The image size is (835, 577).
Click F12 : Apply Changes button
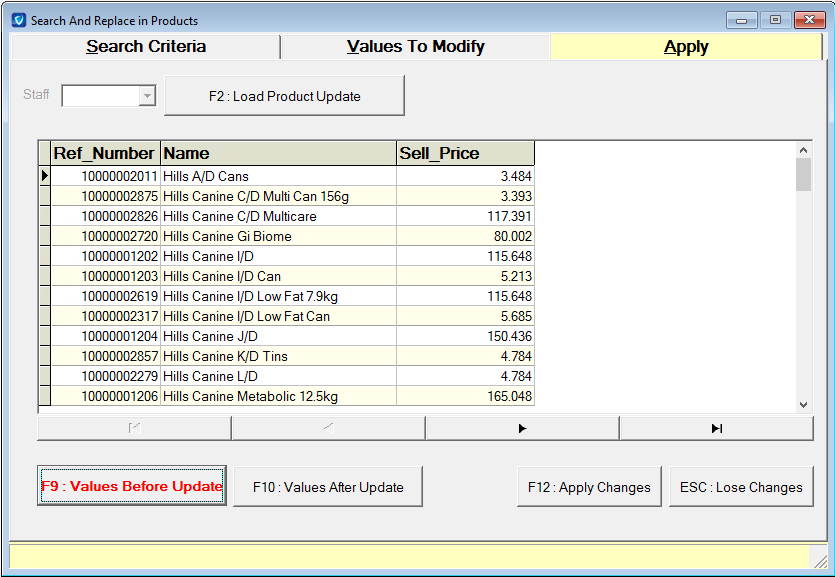(x=589, y=487)
